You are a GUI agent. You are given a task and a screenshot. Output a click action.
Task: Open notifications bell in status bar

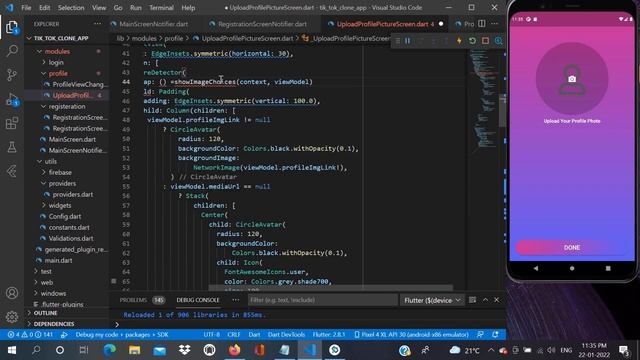[x=495, y=335]
